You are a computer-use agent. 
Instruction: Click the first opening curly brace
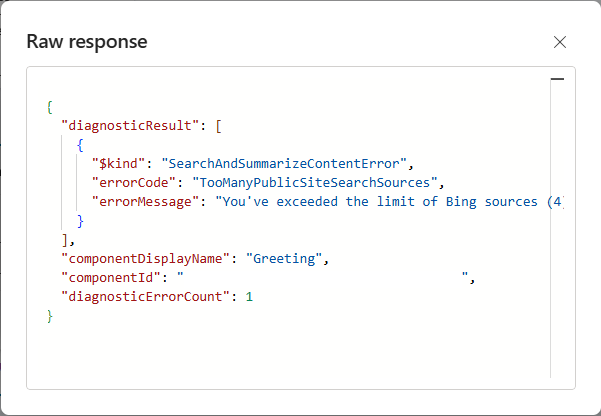coord(49,106)
